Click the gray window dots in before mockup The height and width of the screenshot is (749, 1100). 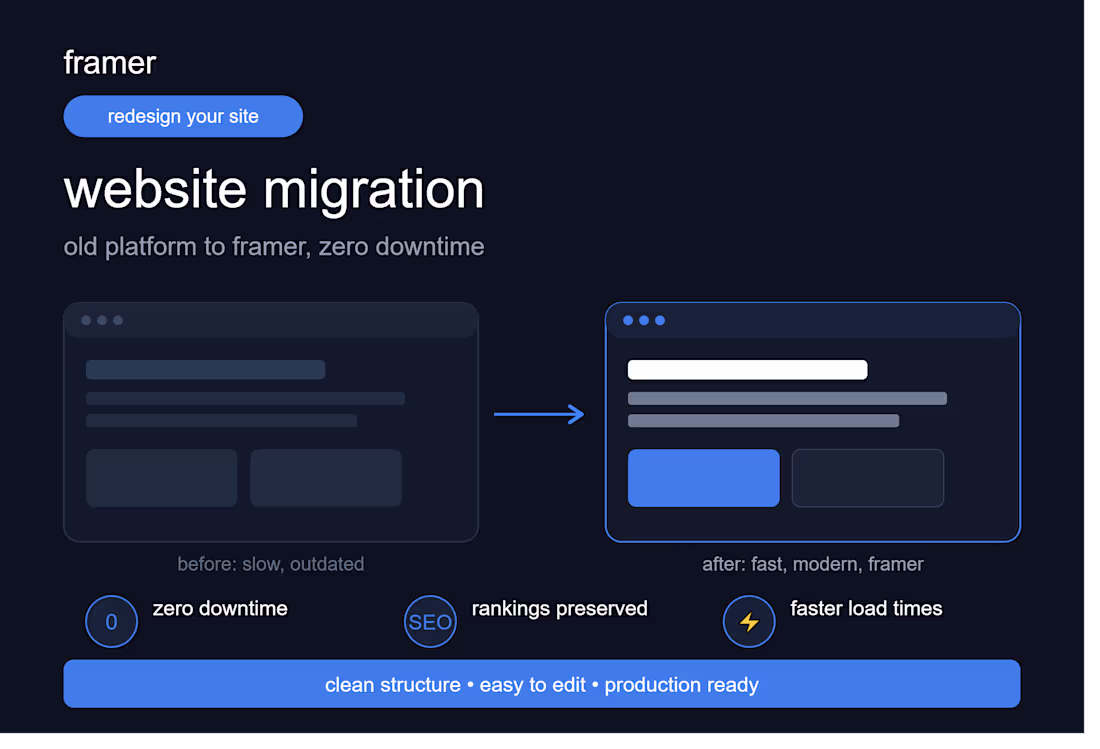102,320
